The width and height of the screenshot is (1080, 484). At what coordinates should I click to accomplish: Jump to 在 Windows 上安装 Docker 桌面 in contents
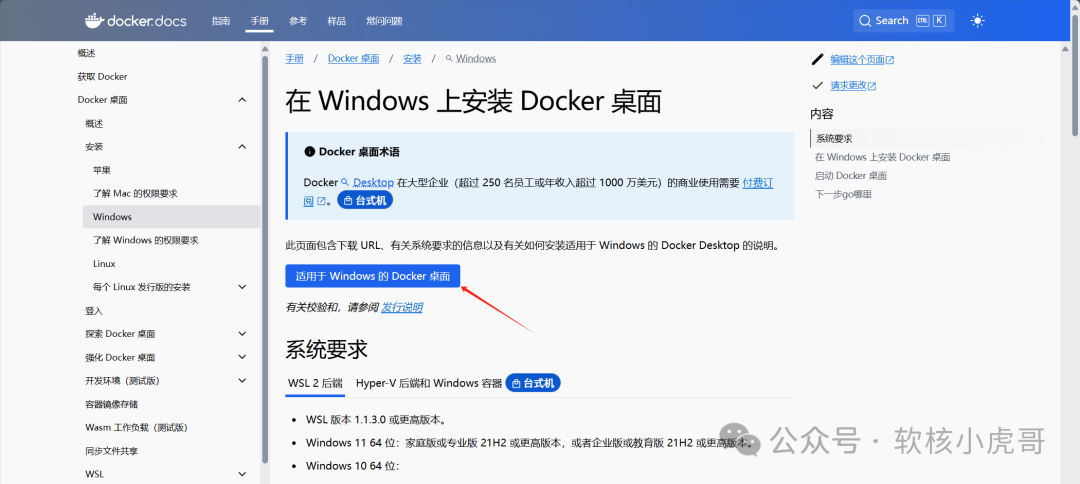pyautogui.click(x=882, y=157)
